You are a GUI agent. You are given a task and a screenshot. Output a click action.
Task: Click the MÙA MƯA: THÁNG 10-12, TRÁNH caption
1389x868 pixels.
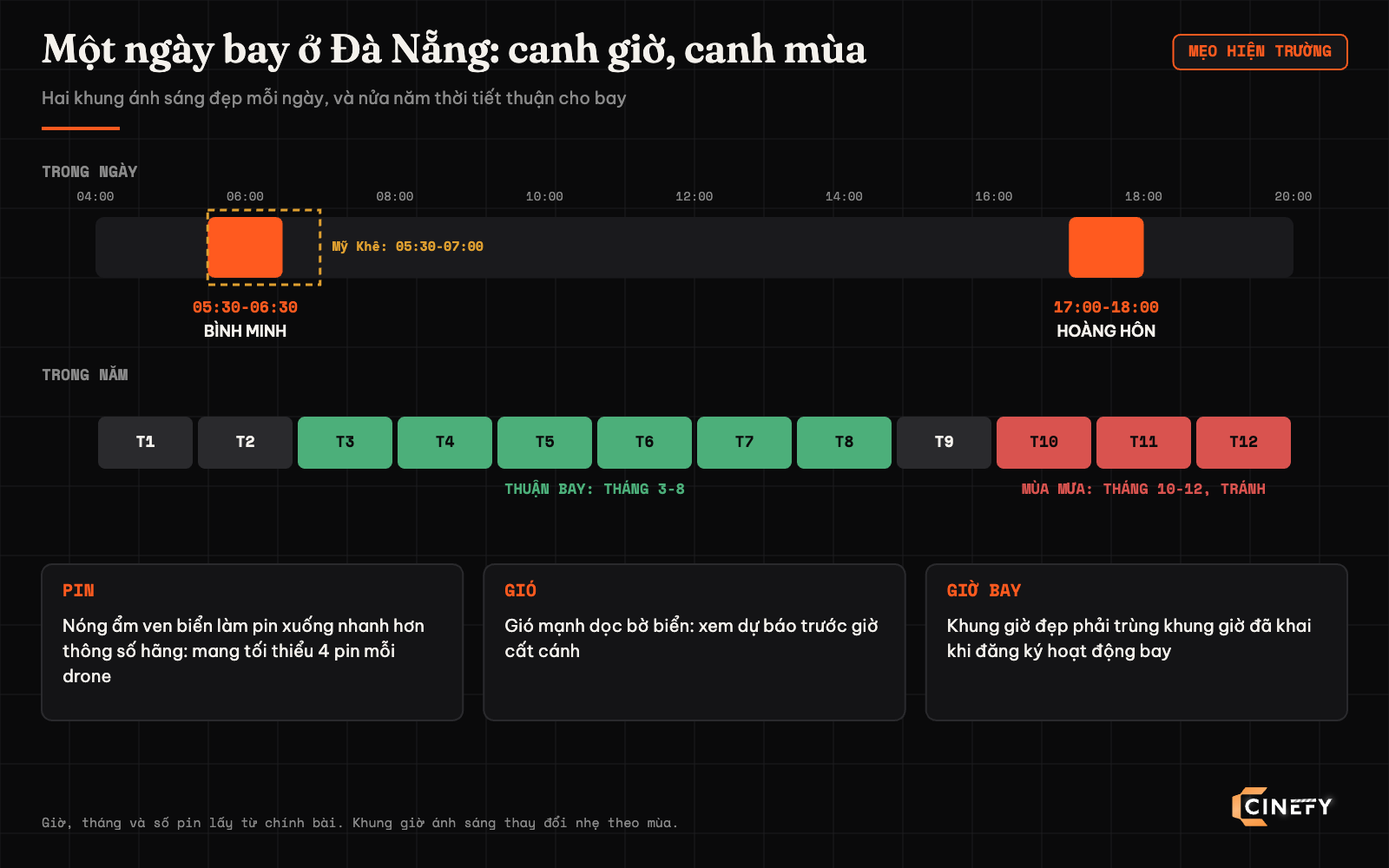tap(1143, 489)
